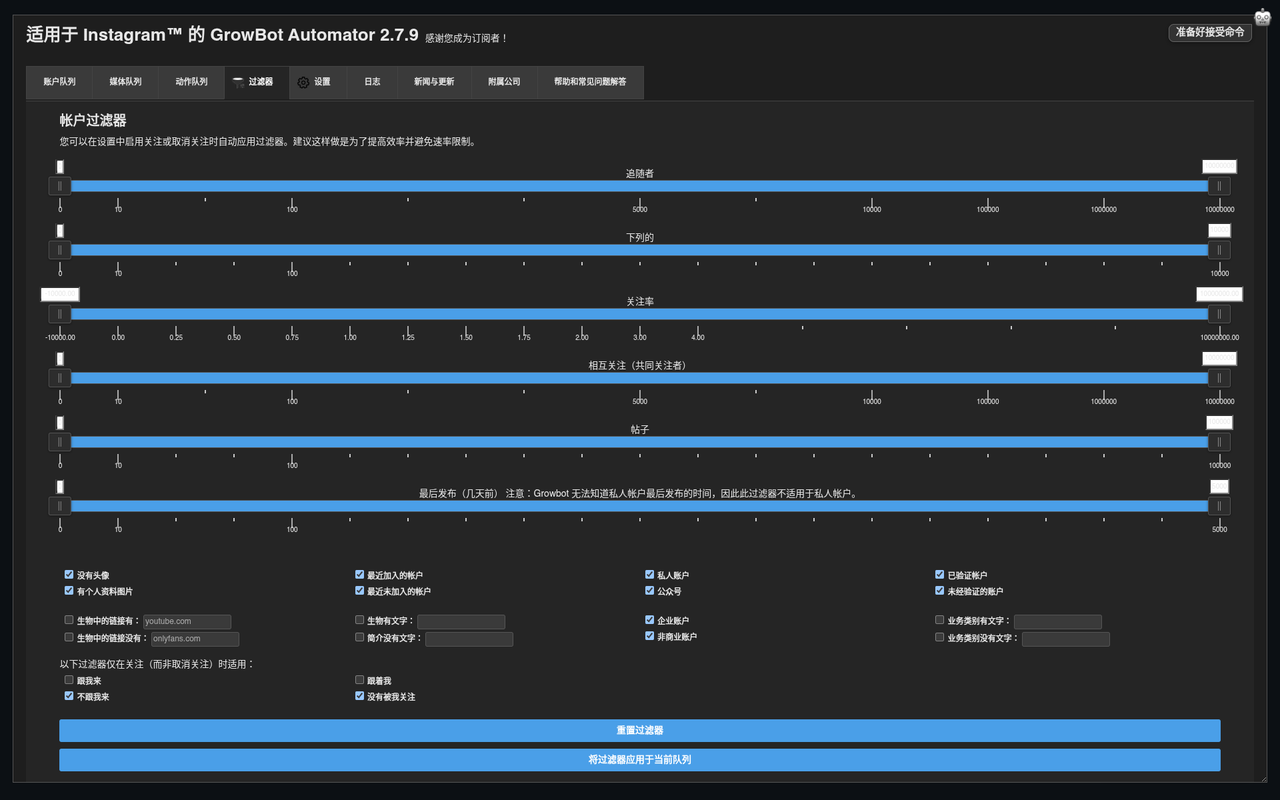Click the 准备好接受命令 status button
This screenshot has height=800, width=1280.
(x=1210, y=32)
